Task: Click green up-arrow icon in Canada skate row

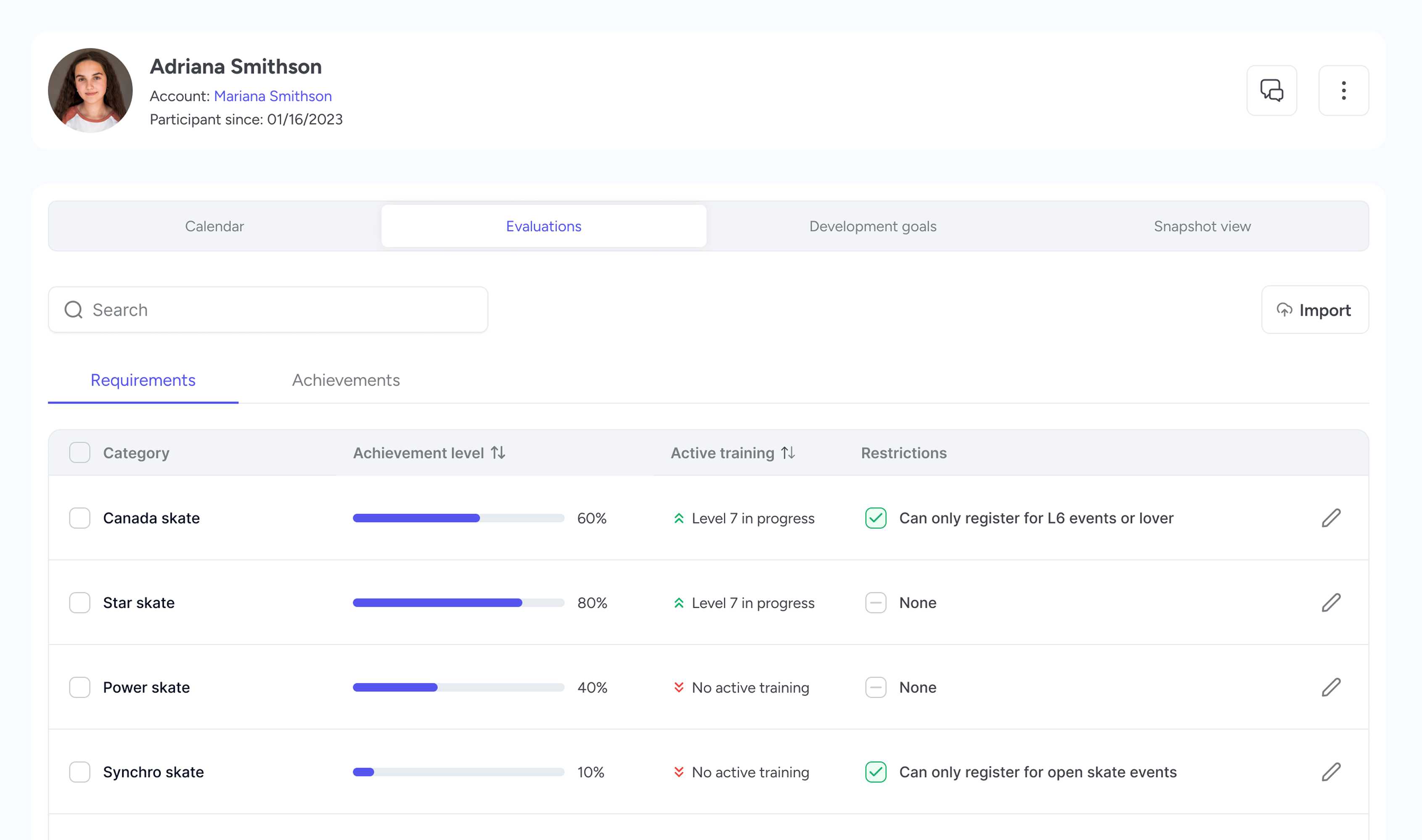Action: coord(679,518)
